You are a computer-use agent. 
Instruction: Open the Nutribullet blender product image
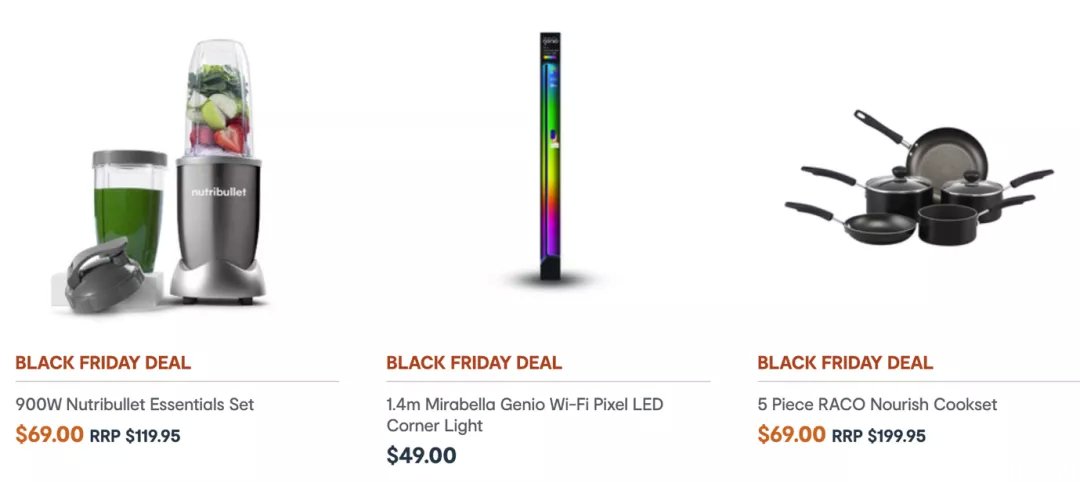(159, 176)
